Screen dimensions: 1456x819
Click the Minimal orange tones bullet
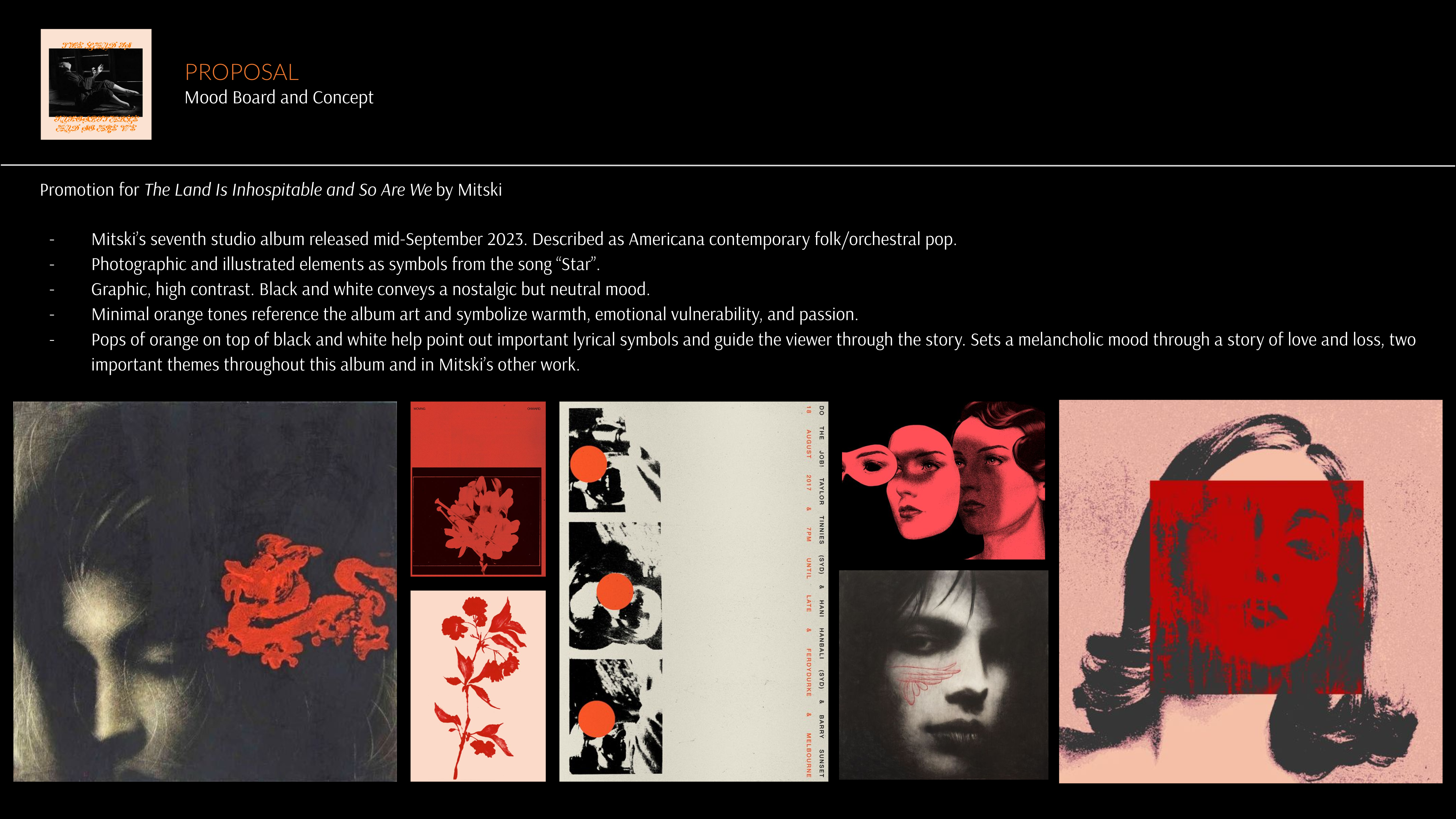click(475, 314)
